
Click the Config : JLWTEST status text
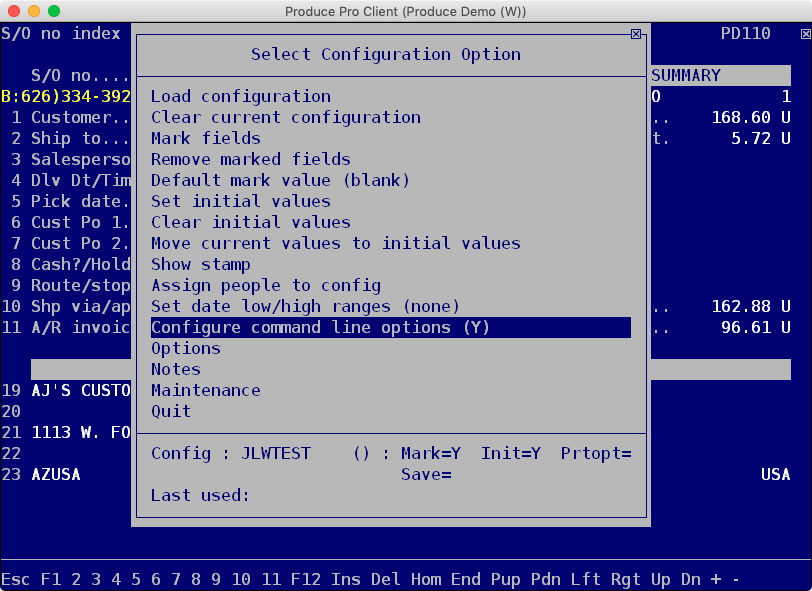(231, 454)
